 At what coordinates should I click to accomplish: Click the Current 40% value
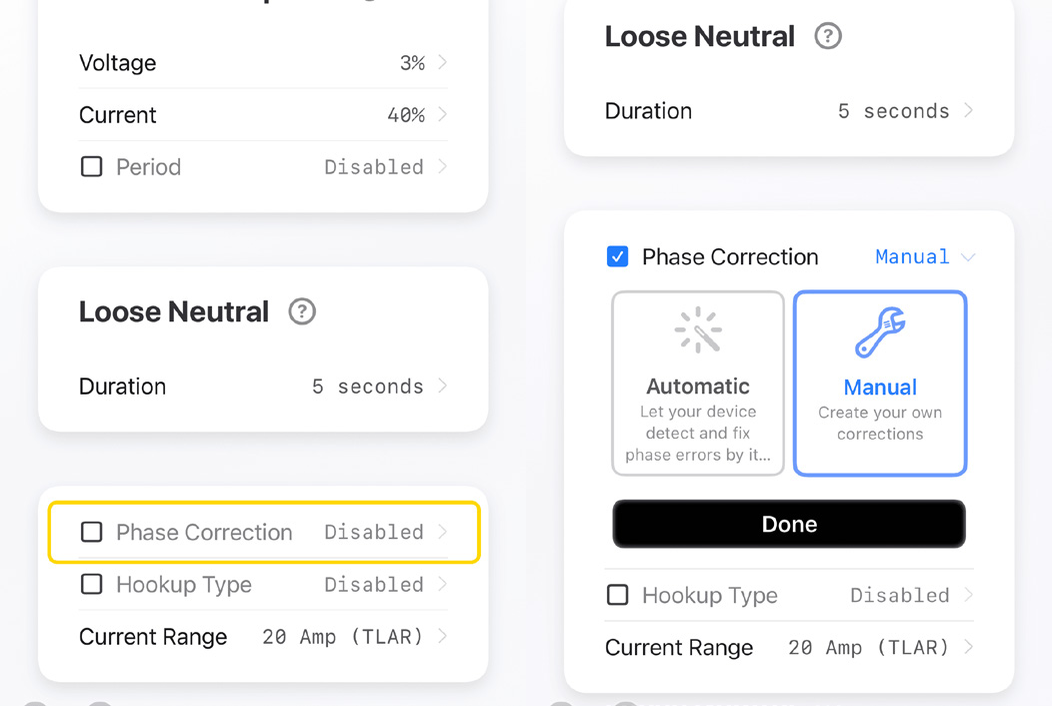coord(406,115)
